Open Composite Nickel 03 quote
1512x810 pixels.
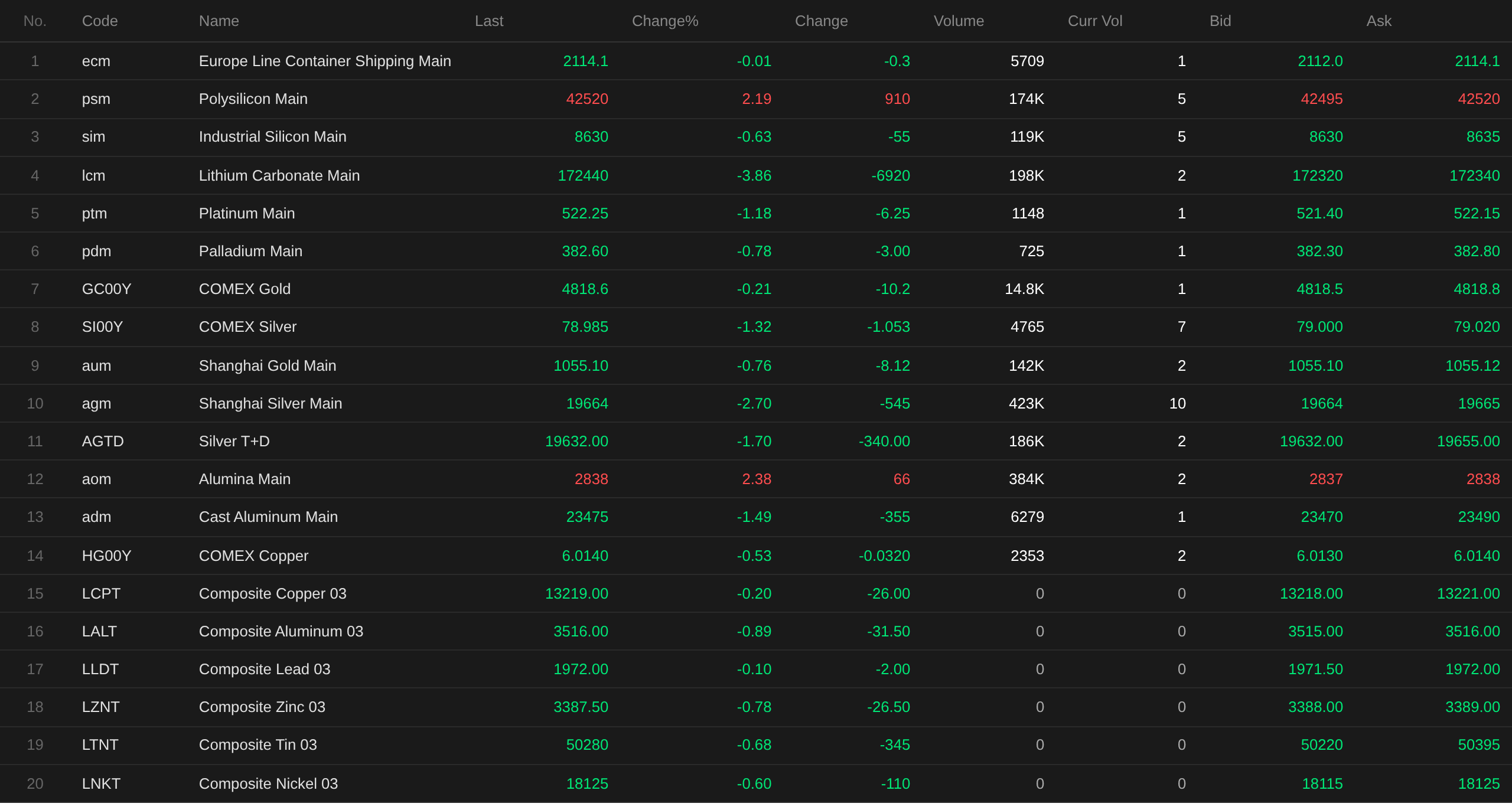coord(268,784)
